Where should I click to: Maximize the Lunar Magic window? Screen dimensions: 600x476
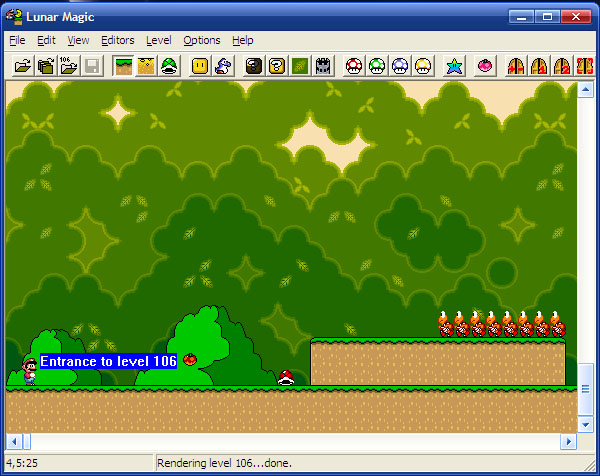tap(547, 17)
